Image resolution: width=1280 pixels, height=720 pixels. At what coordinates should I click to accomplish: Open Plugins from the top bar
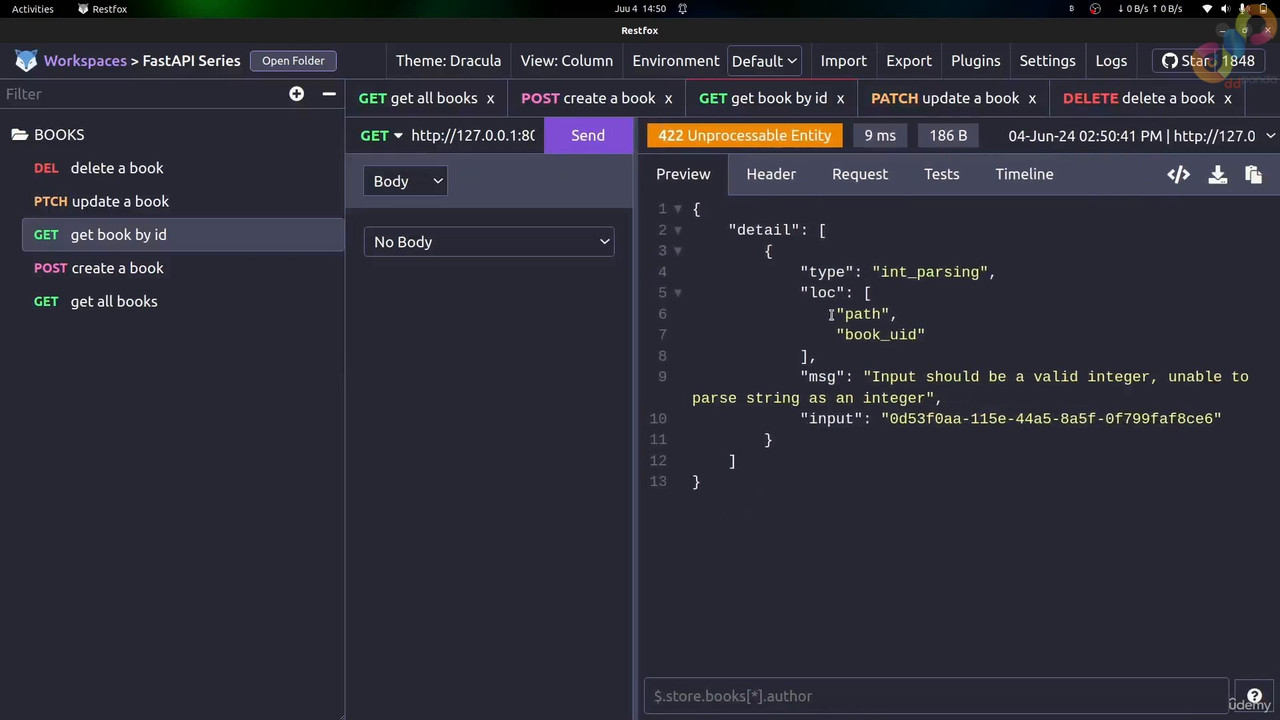click(x=975, y=61)
